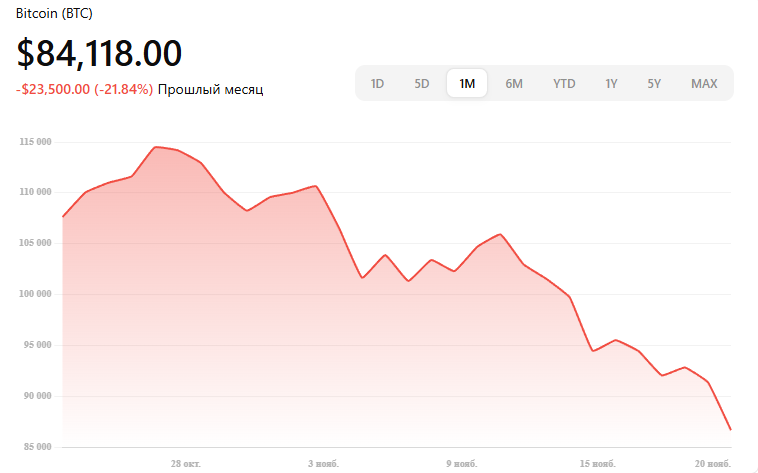The image size is (758, 473).
Task: Click the 100 000 price axis label
Action: [35, 294]
